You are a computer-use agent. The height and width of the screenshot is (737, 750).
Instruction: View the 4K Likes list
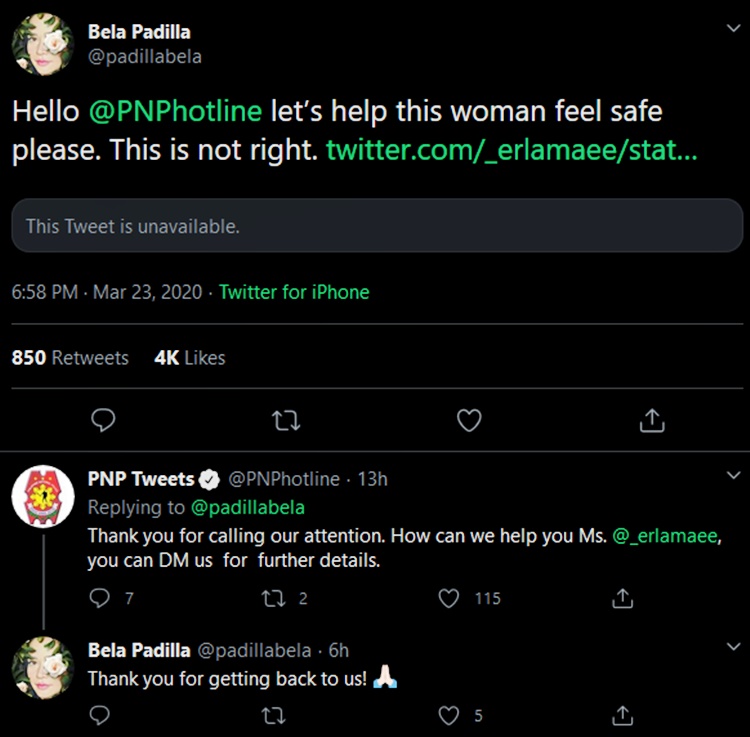tap(190, 357)
